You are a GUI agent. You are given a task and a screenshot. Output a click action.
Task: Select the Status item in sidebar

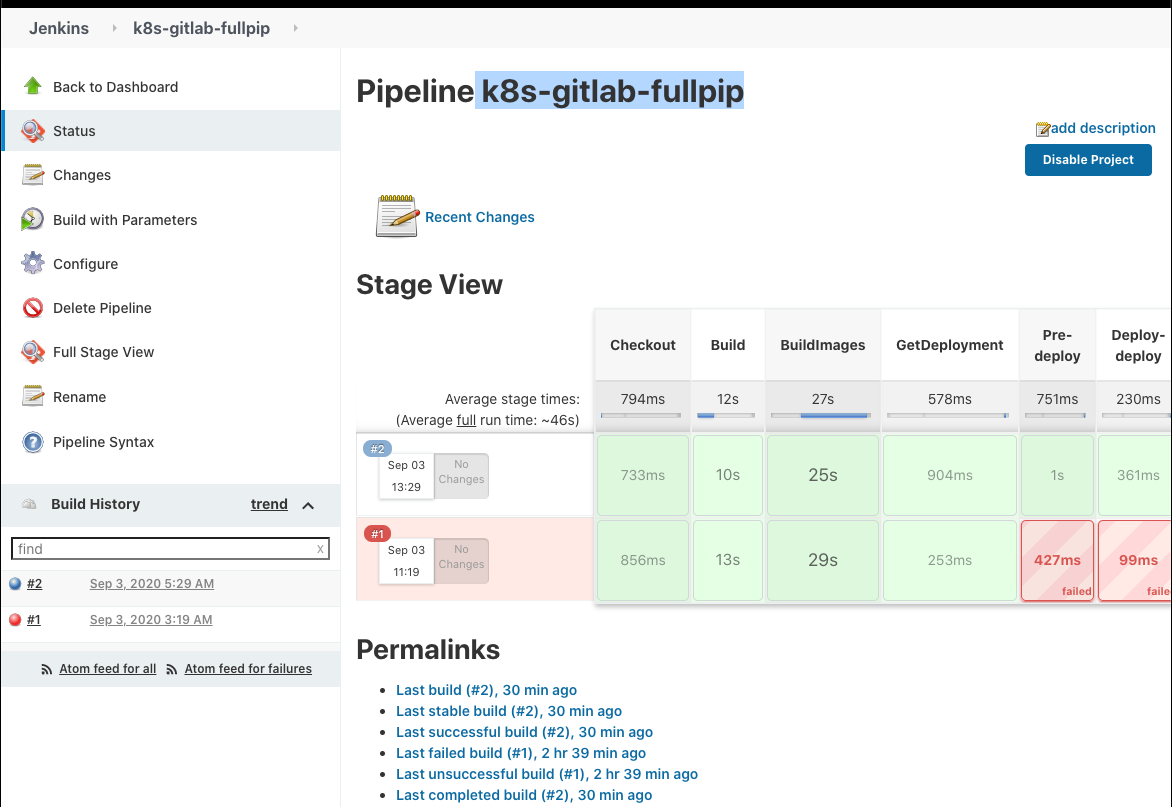(74, 131)
